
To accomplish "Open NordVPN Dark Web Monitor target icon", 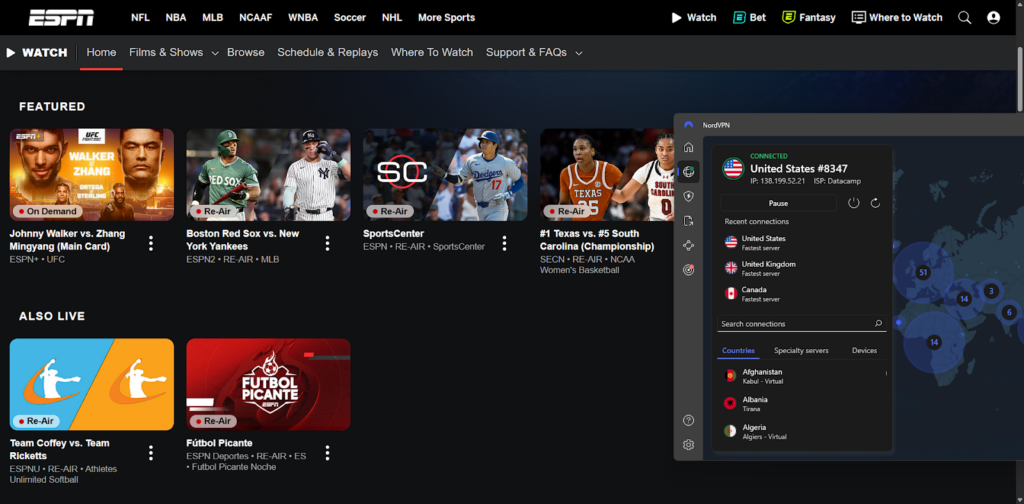I will click(x=688, y=270).
